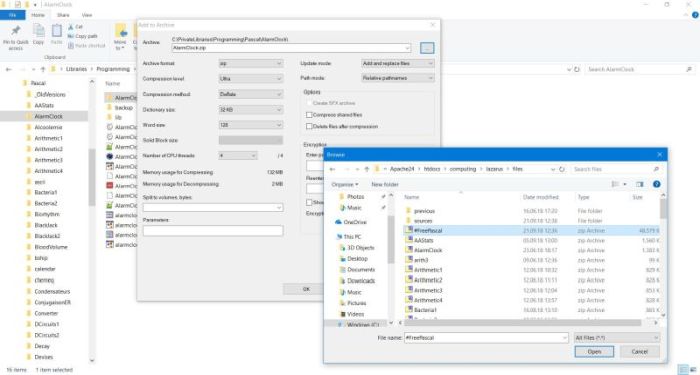The height and width of the screenshot is (375, 700).
Task: Open the Dictionary size dropdown
Action: coord(250,109)
